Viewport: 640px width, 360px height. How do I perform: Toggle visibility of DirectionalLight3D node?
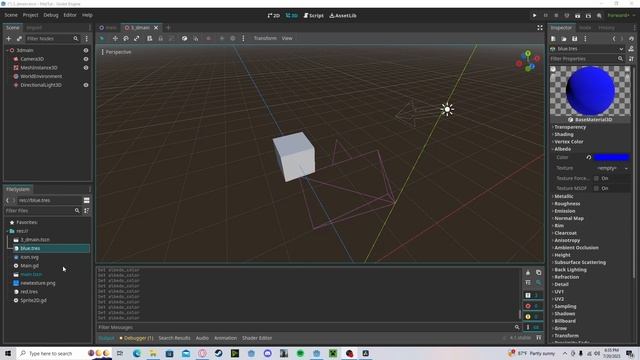[86, 85]
